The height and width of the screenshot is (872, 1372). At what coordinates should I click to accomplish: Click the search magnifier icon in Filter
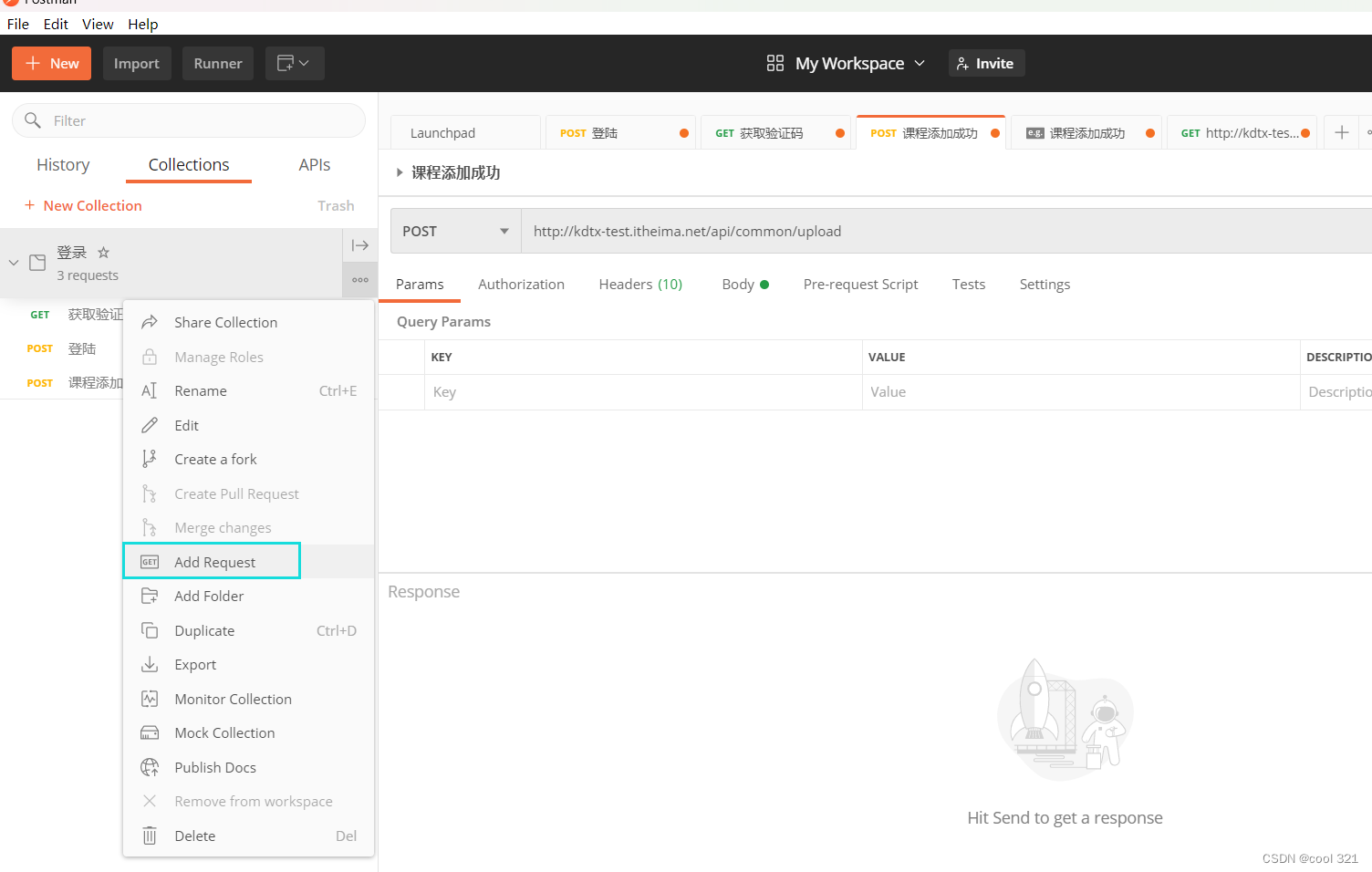coord(33,120)
